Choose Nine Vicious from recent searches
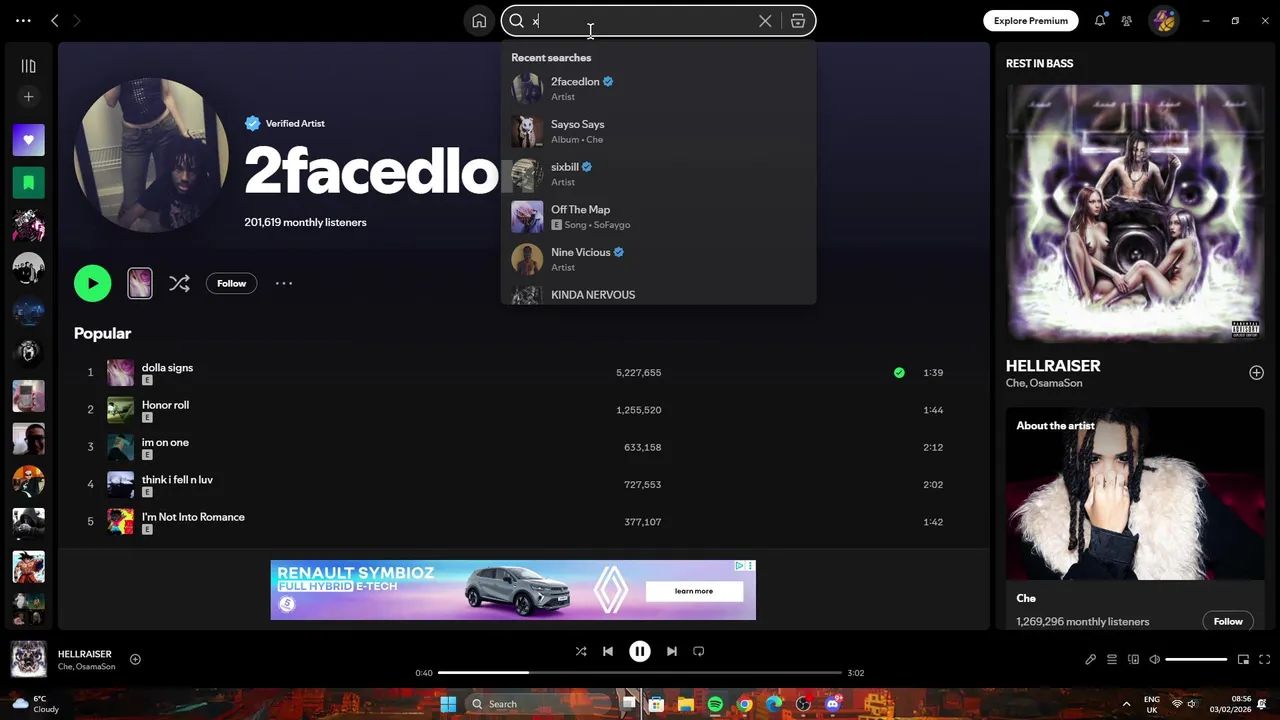 click(x=658, y=259)
